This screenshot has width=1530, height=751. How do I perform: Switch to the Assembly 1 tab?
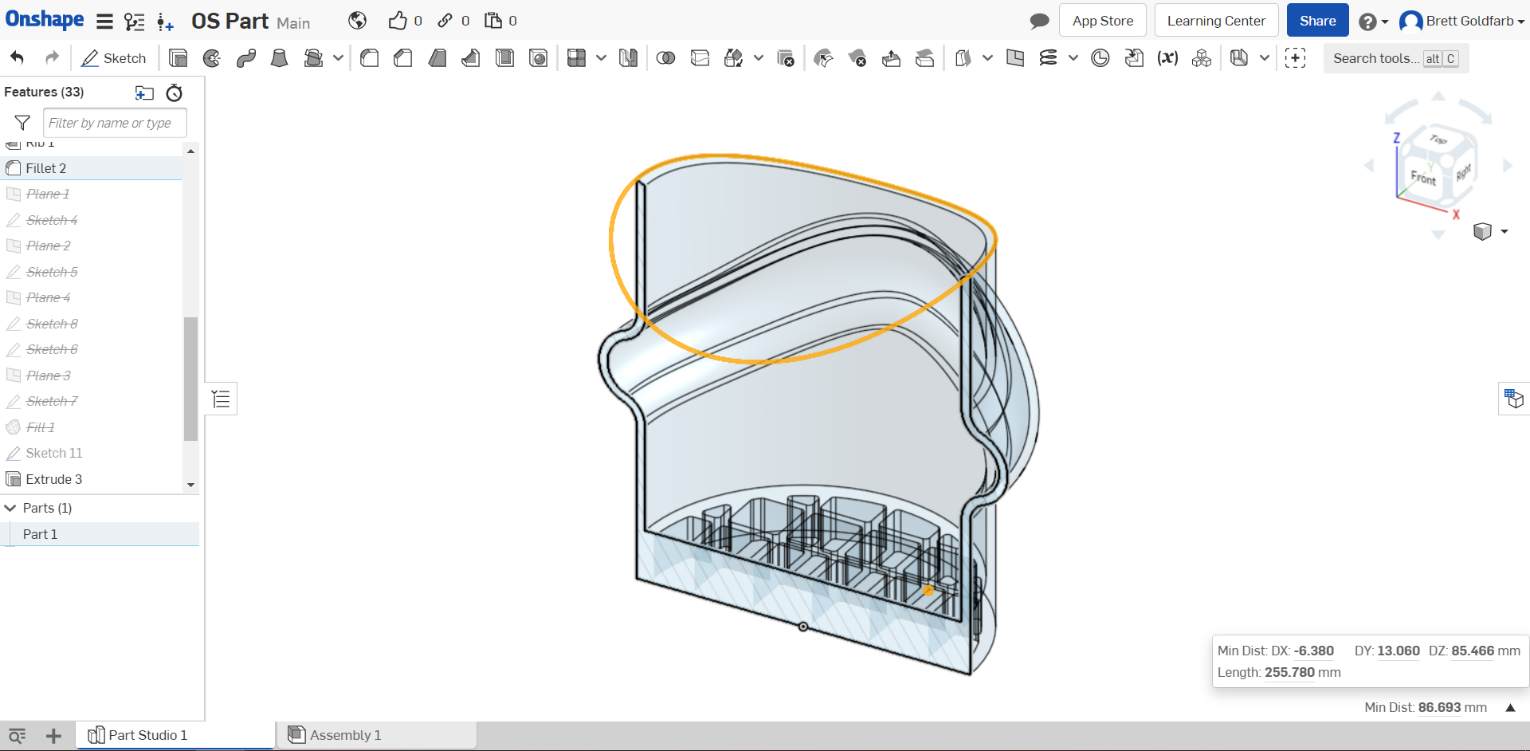coord(345,735)
